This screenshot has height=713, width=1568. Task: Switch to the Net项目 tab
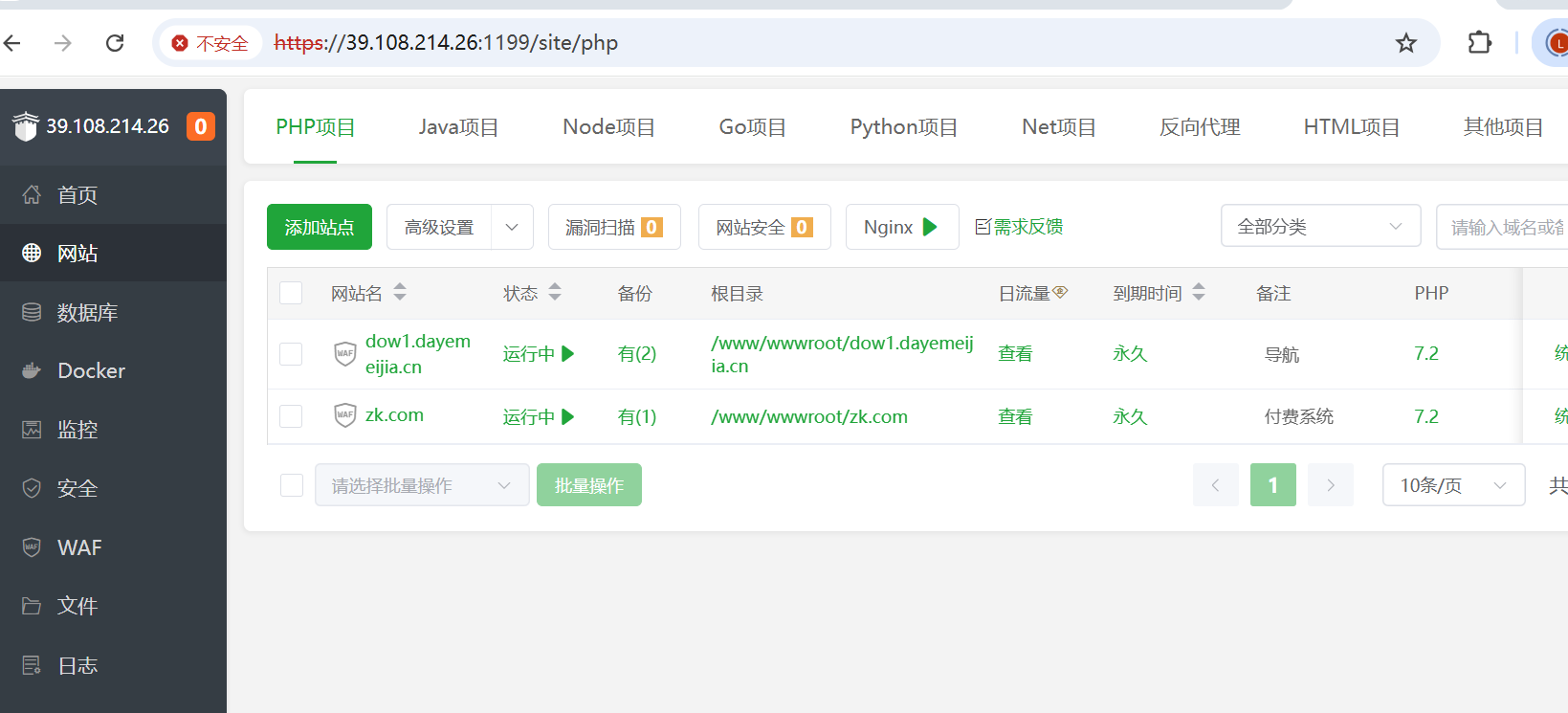click(x=1058, y=127)
